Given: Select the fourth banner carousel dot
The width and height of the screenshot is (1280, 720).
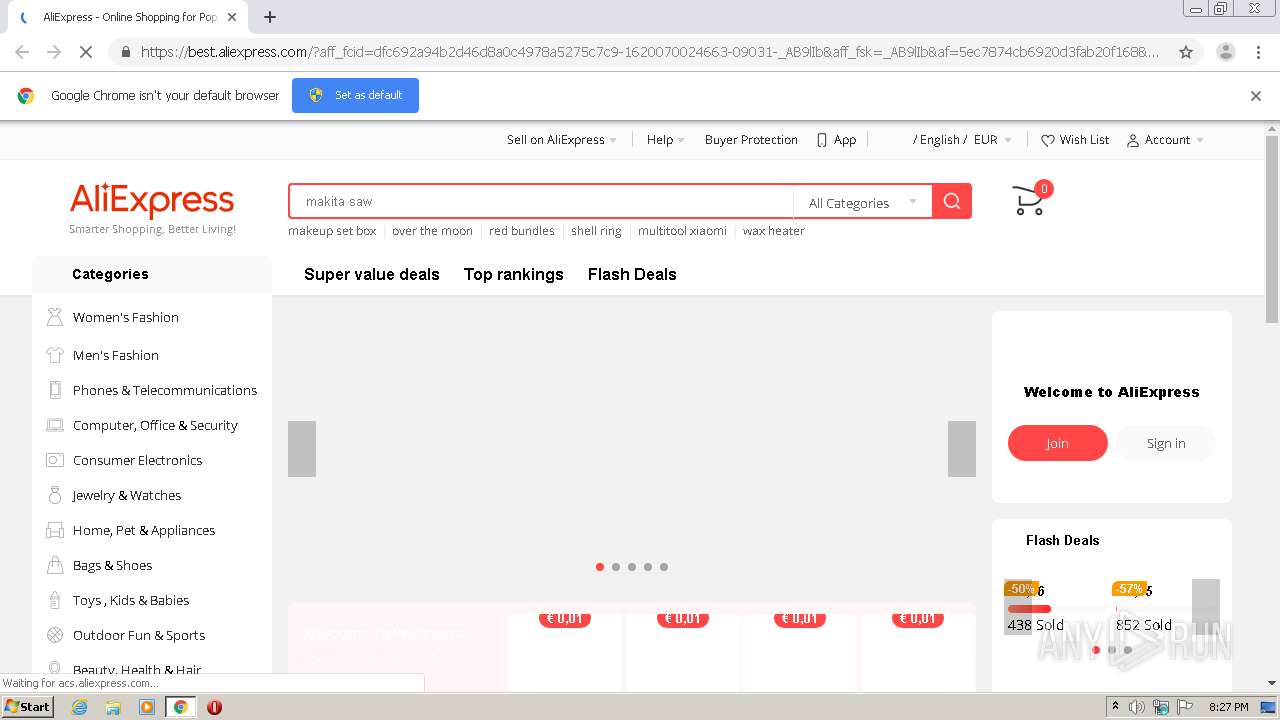Looking at the screenshot, I should click(x=648, y=567).
